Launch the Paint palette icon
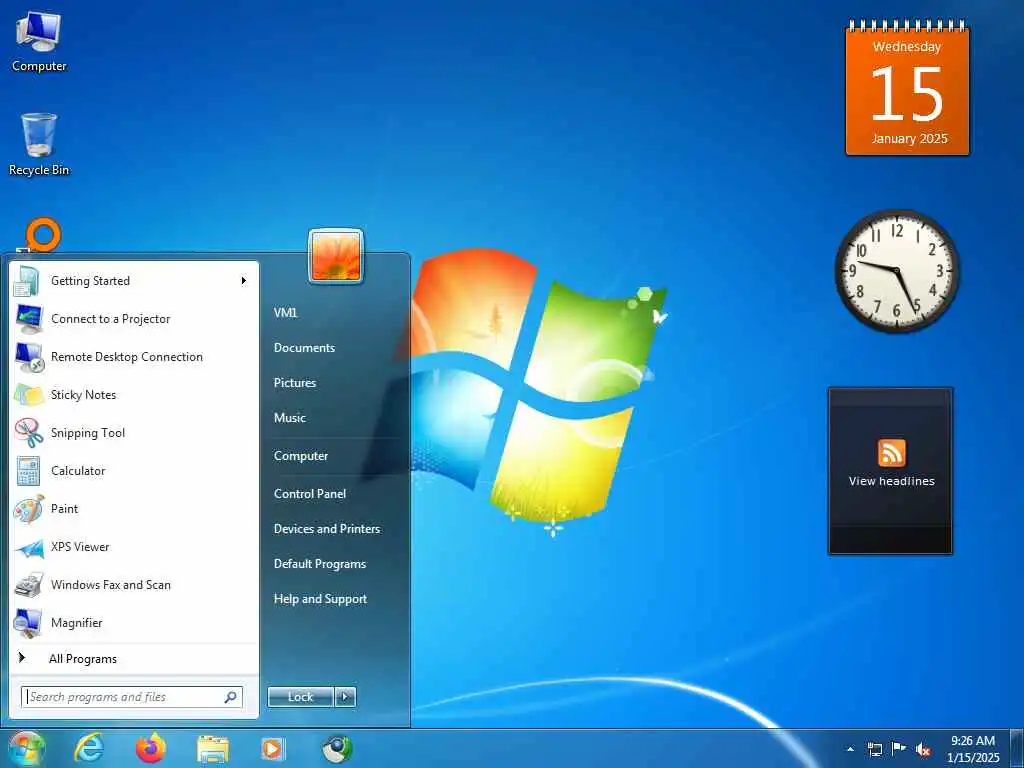1024x768 pixels. coord(29,509)
